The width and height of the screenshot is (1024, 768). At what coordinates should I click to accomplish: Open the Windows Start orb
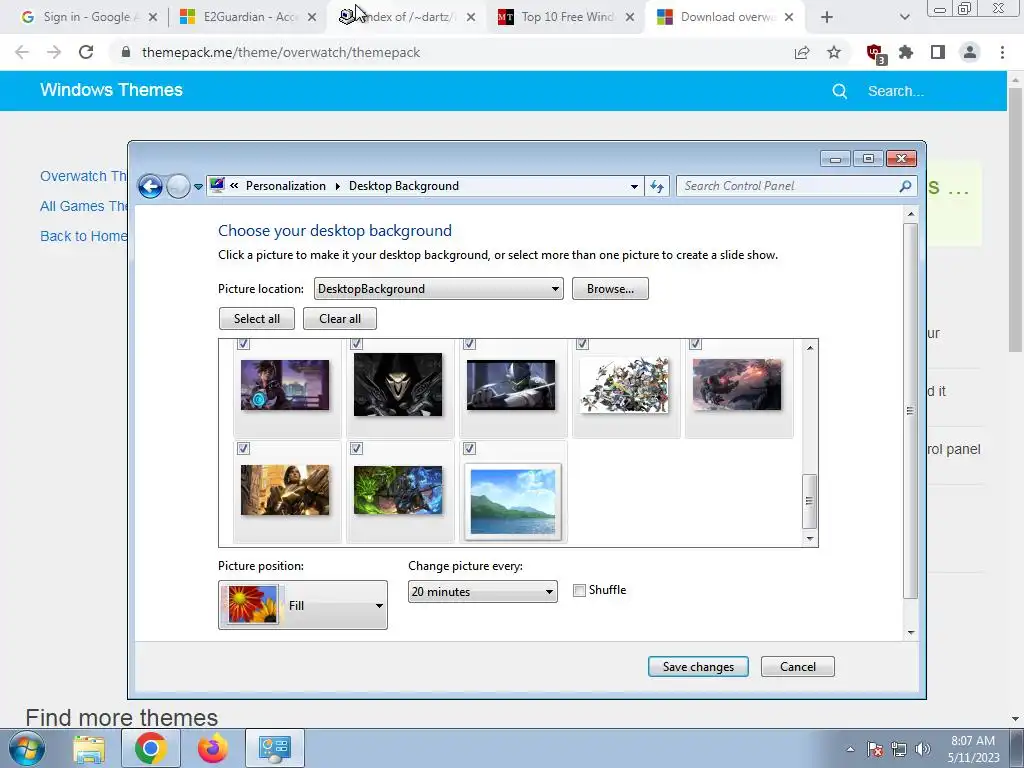point(27,748)
